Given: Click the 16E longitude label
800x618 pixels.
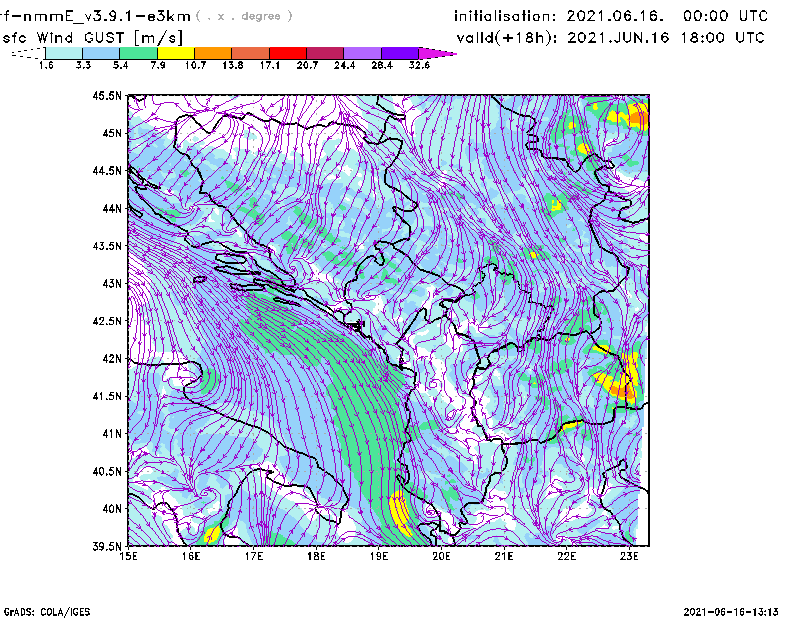Looking at the screenshot, I should 191,556.
